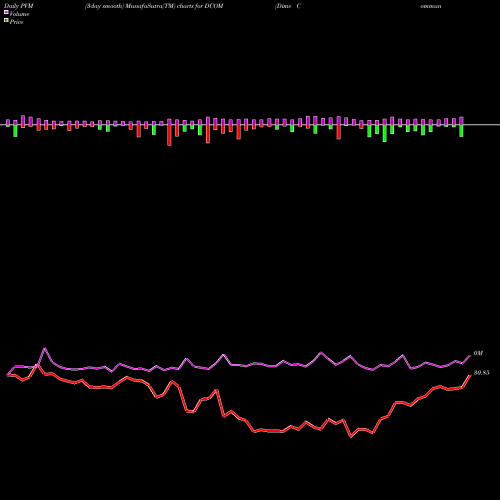Viewport: 500px width, 500px height.
Task: Click the 30.85 price end value label
Action: tap(481, 373)
